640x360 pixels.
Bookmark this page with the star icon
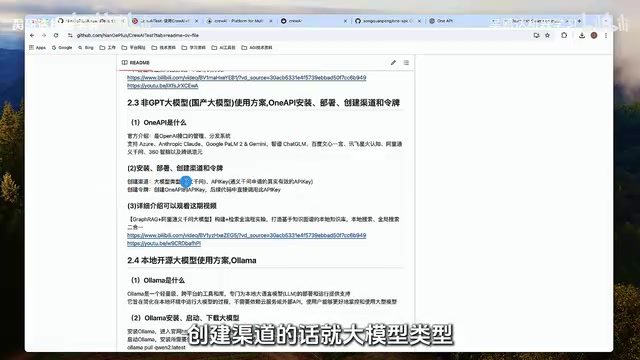(x=547, y=36)
